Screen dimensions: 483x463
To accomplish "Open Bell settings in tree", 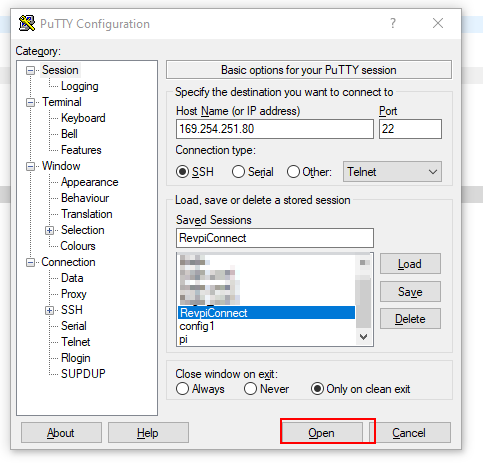I will 69,134.
